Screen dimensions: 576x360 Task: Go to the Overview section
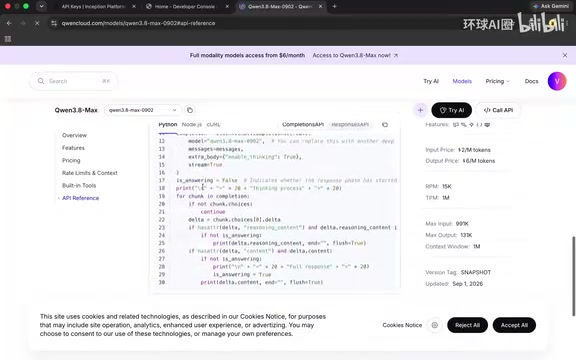coord(75,135)
